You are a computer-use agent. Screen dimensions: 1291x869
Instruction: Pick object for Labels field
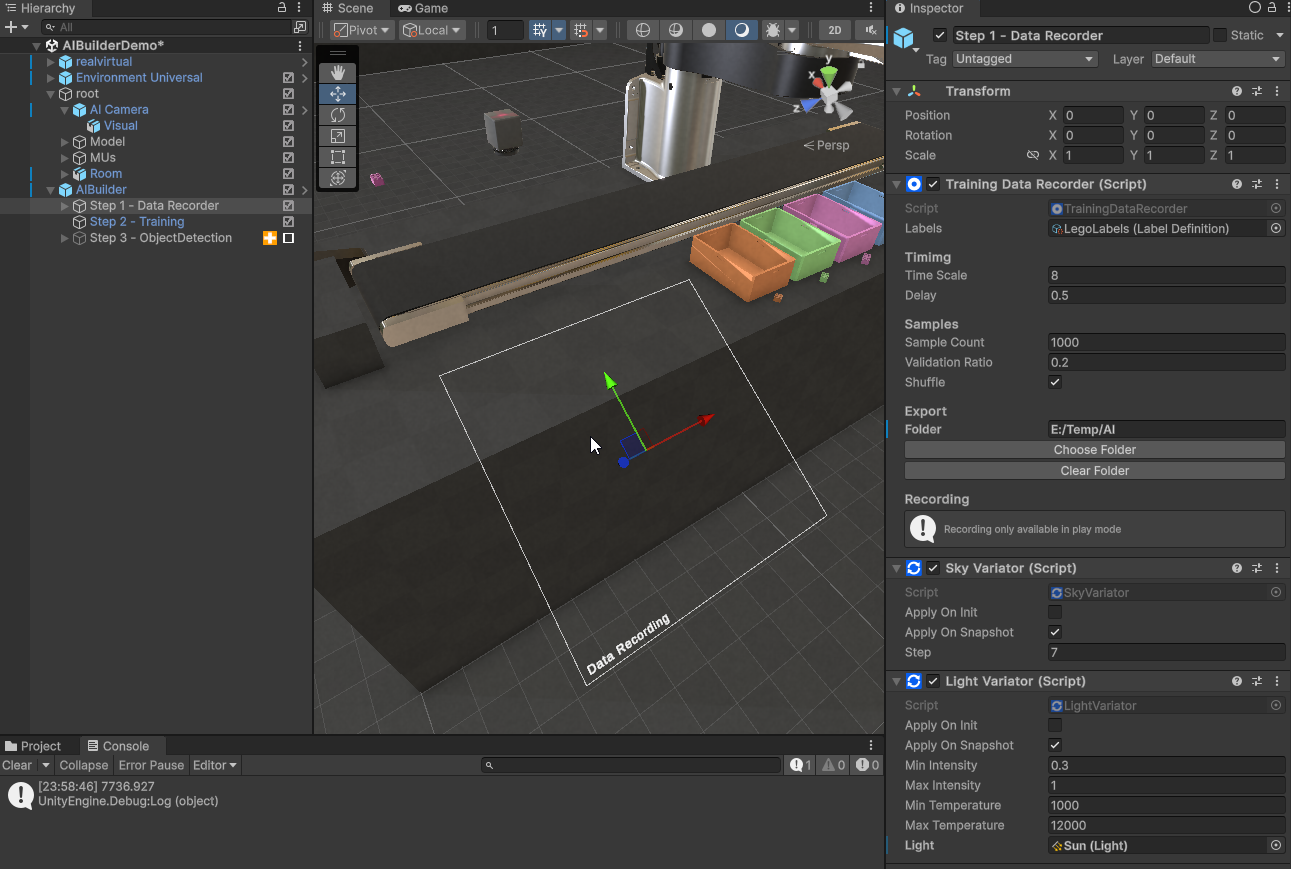point(1275,229)
